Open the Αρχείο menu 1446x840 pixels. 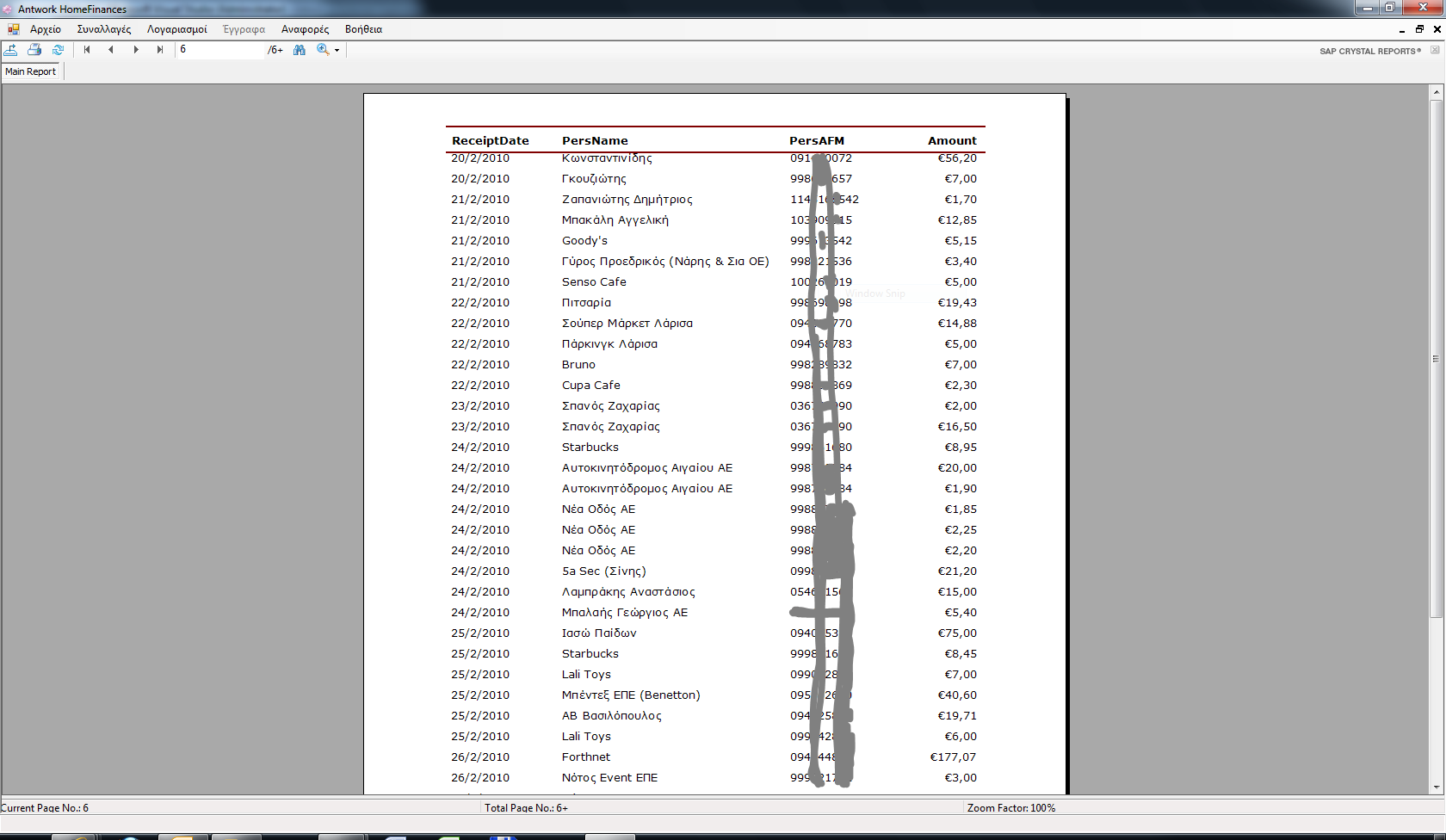tap(46, 29)
